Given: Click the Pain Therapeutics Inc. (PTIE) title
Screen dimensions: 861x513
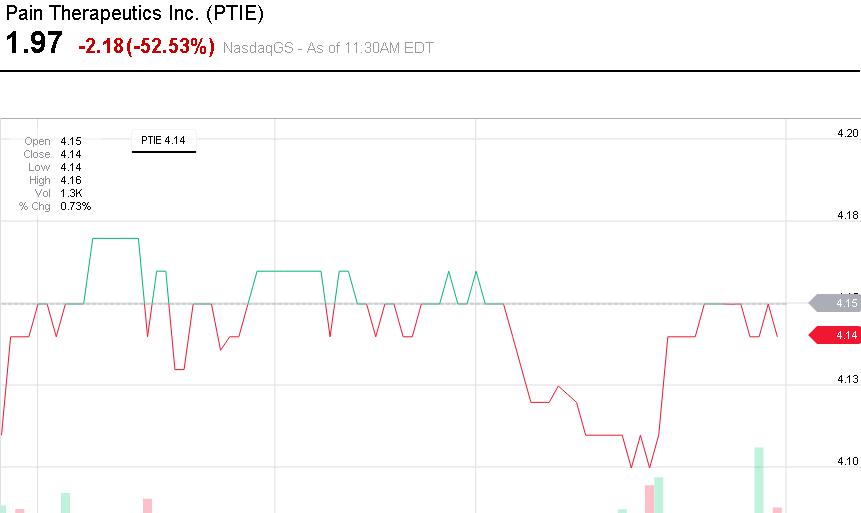Looking at the screenshot, I should coord(135,14).
